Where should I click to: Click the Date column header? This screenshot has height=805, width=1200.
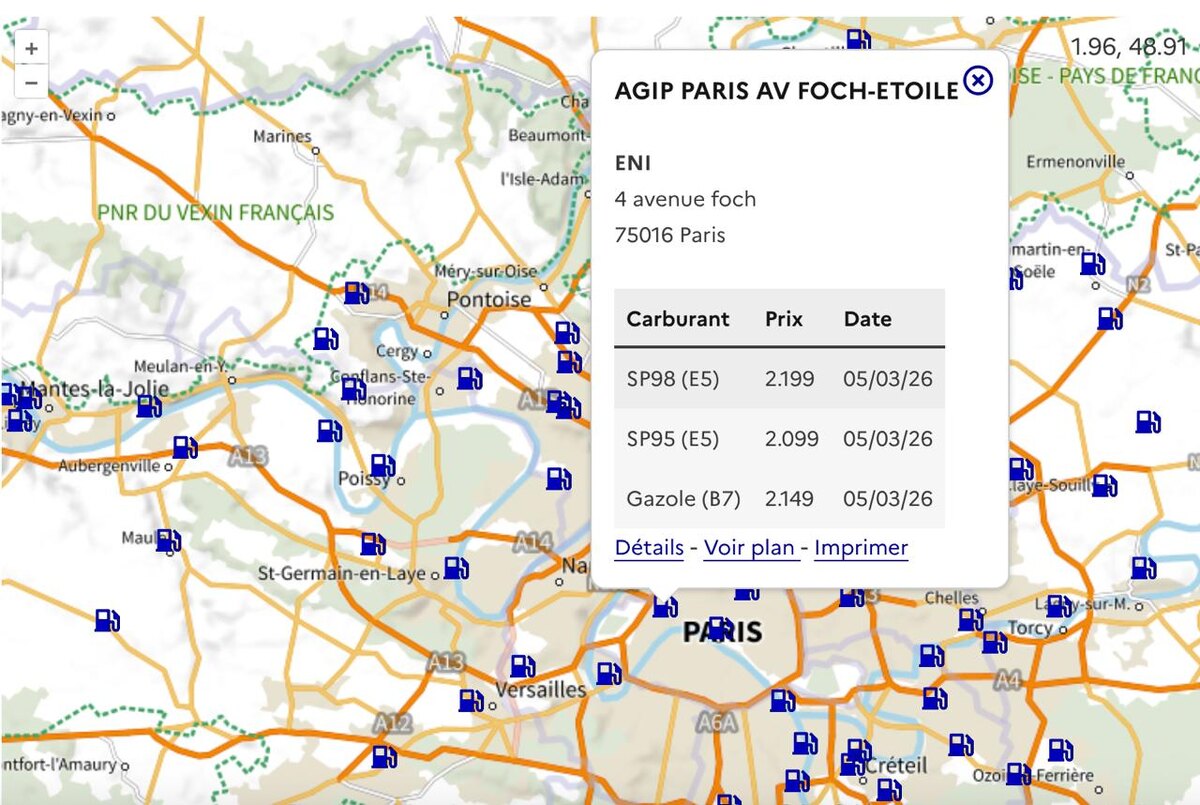[867, 319]
